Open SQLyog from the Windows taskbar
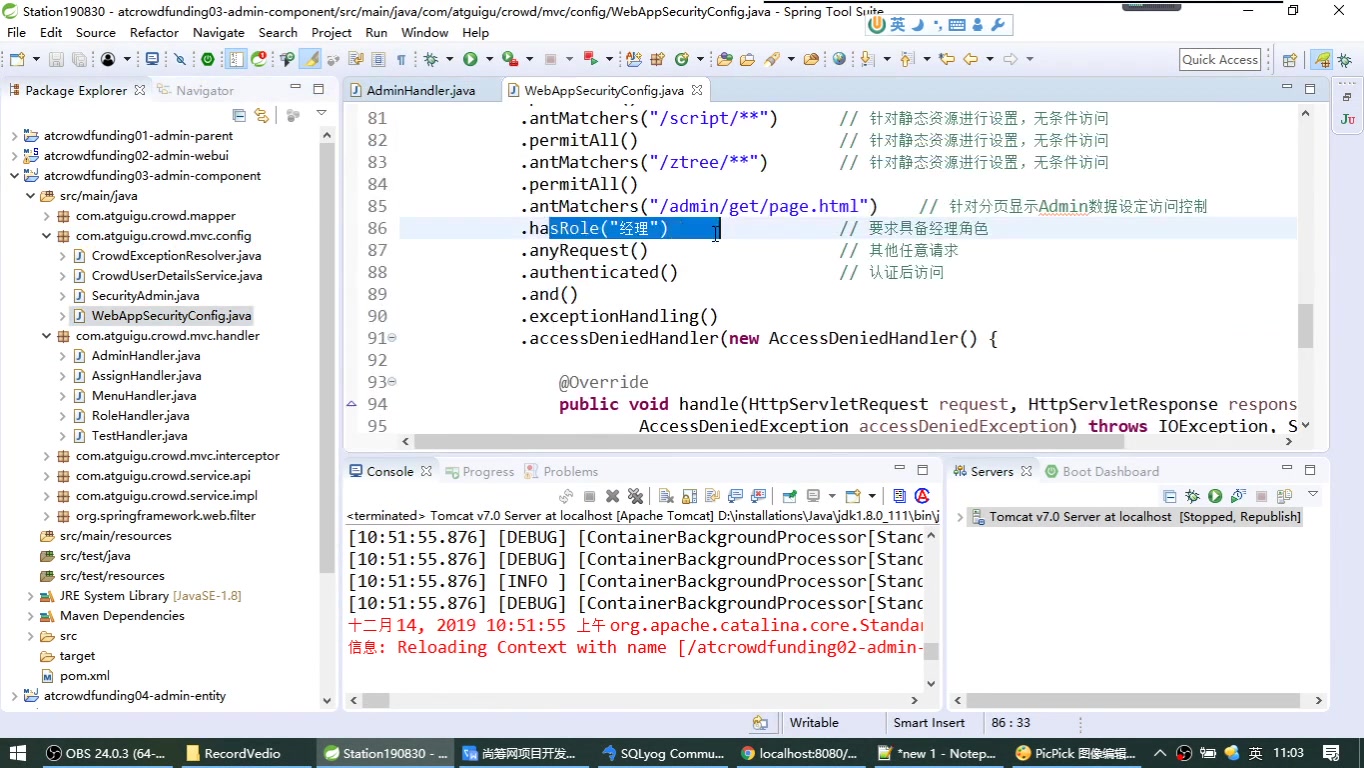This screenshot has width=1364, height=768. click(x=663, y=753)
